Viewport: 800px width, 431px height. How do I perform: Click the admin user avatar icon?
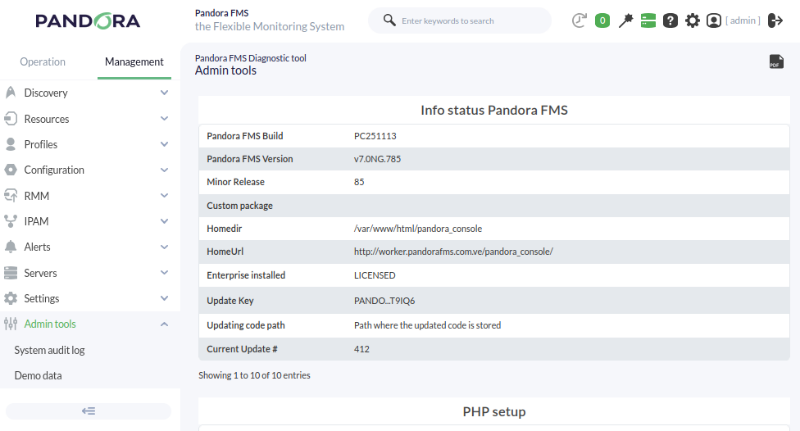(714, 20)
